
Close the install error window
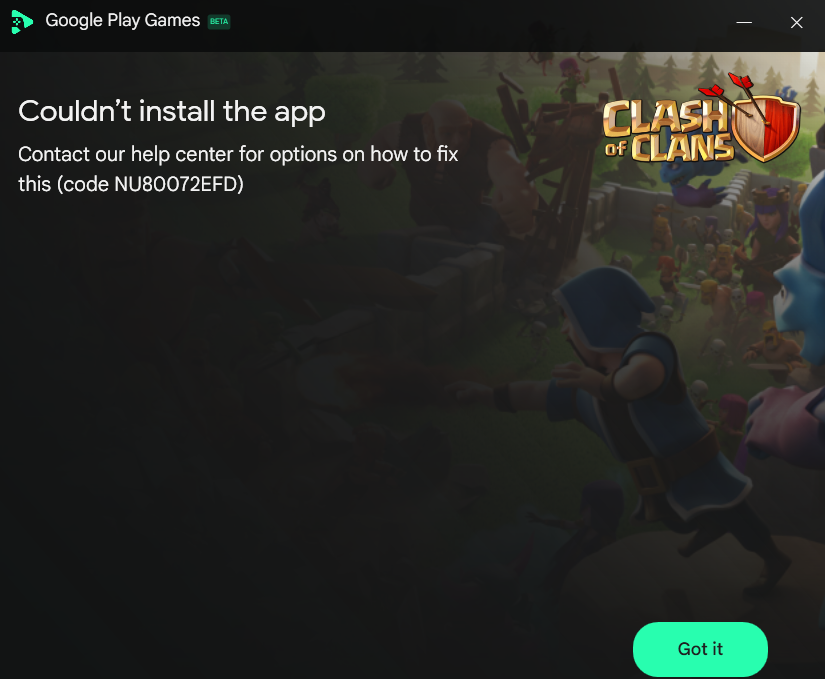coord(797,22)
